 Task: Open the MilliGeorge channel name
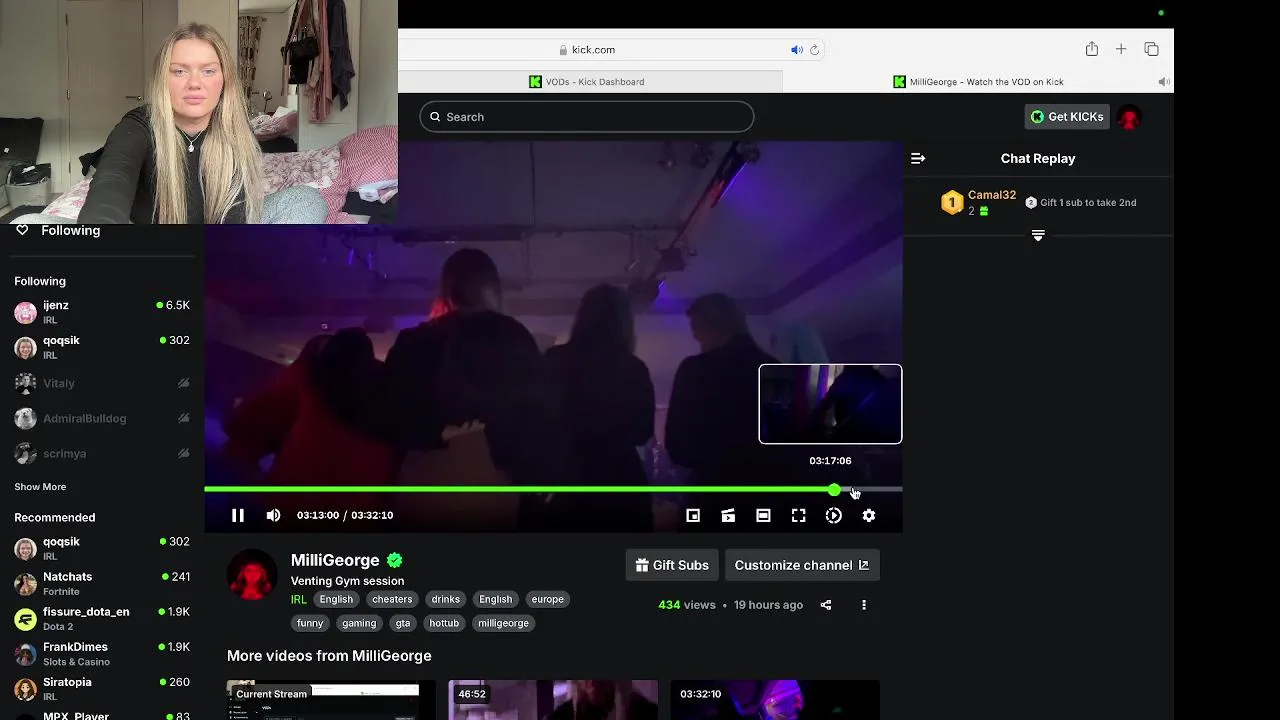(x=335, y=560)
